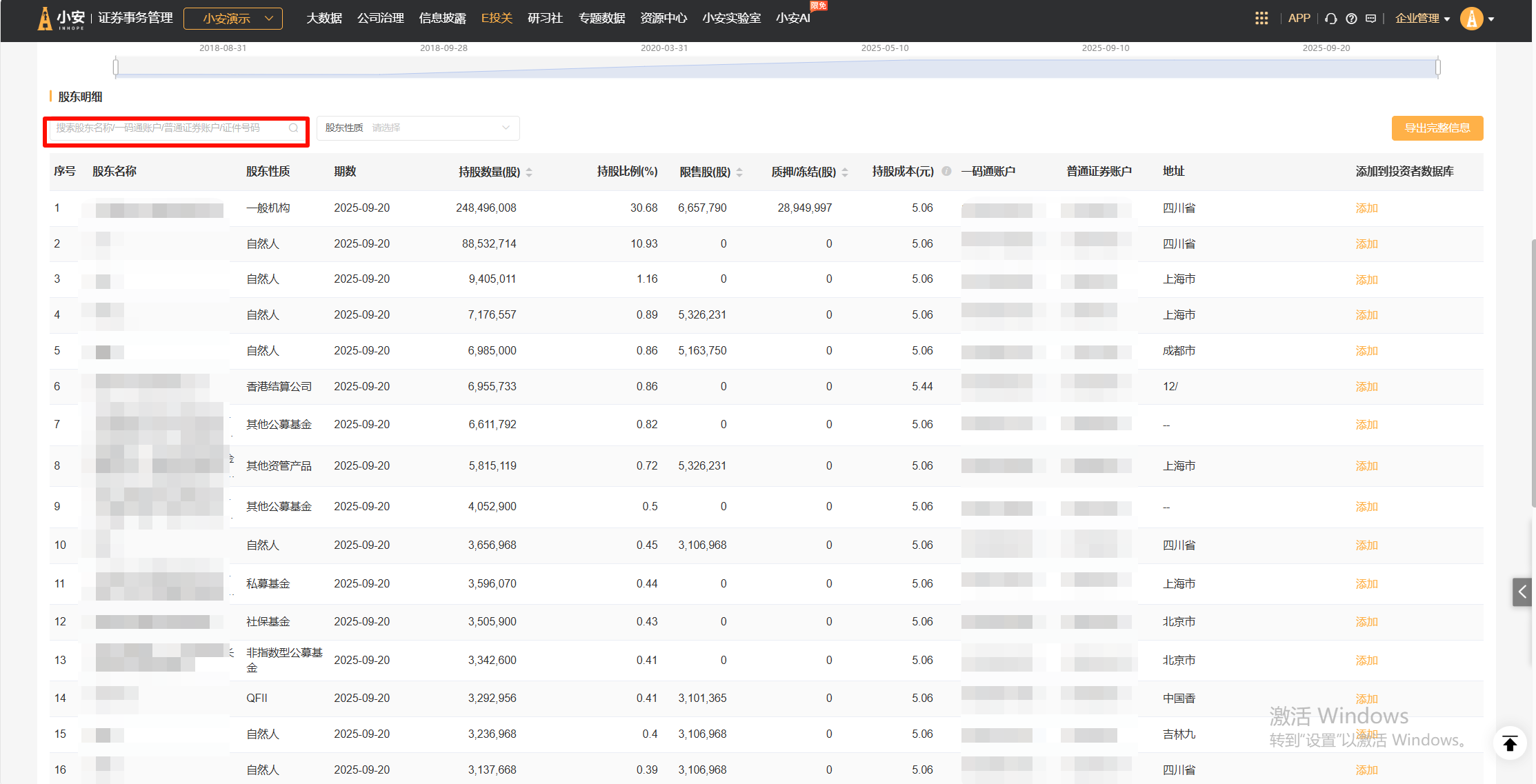Click the left handle of date range slider
This screenshot has height=784, width=1536.
(x=116, y=67)
